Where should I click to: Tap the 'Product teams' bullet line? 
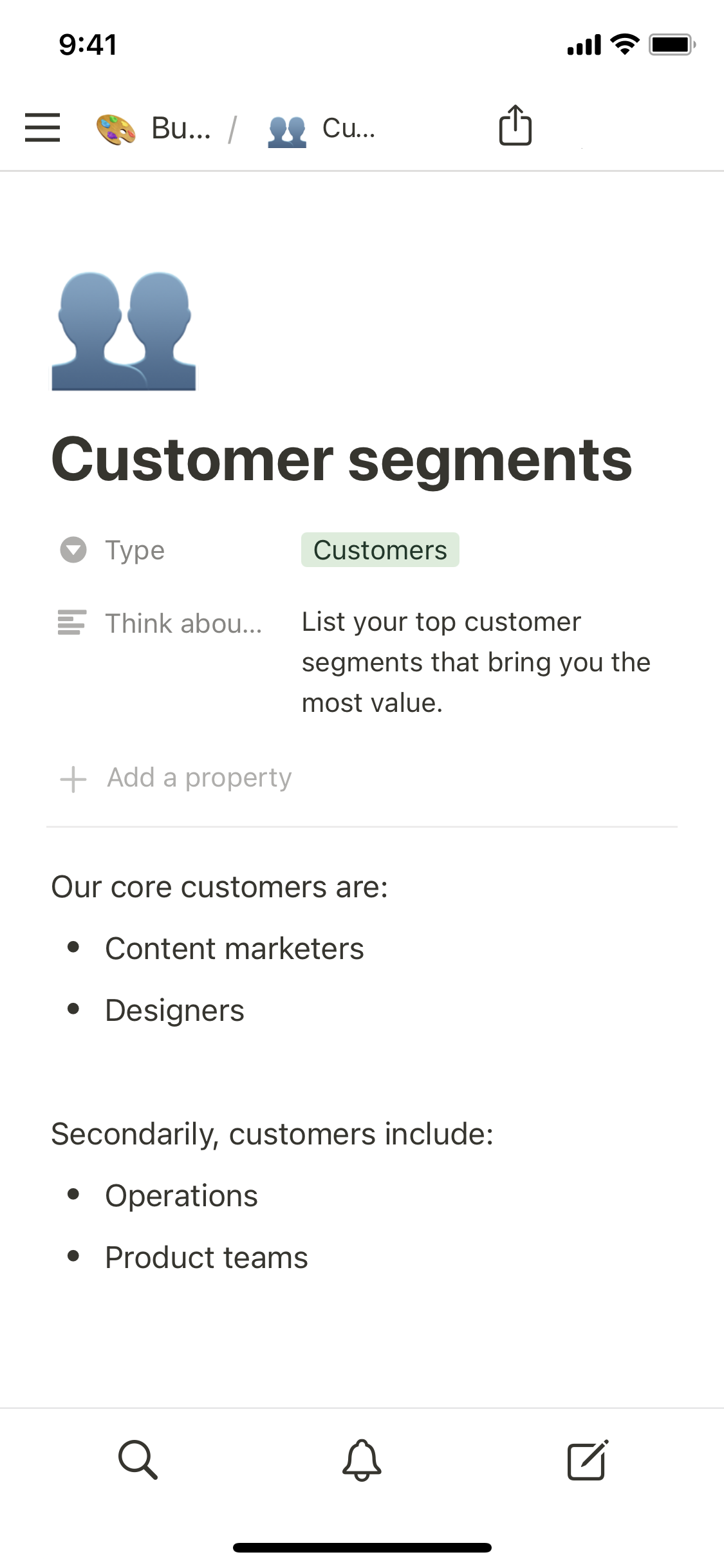click(x=207, y=1257)
